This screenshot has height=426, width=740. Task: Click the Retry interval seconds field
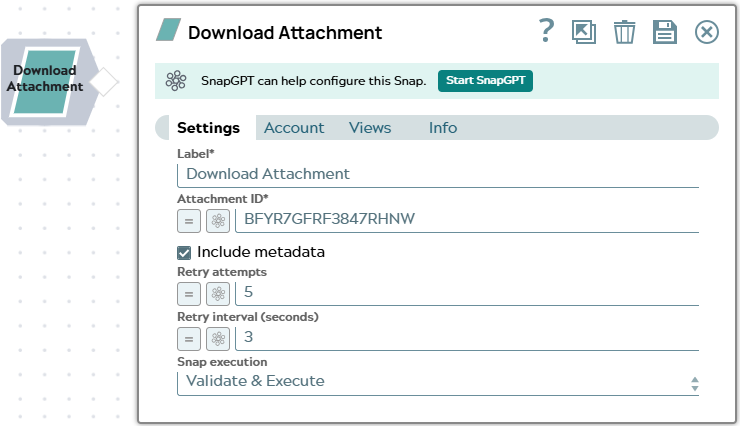pos(467,338)
